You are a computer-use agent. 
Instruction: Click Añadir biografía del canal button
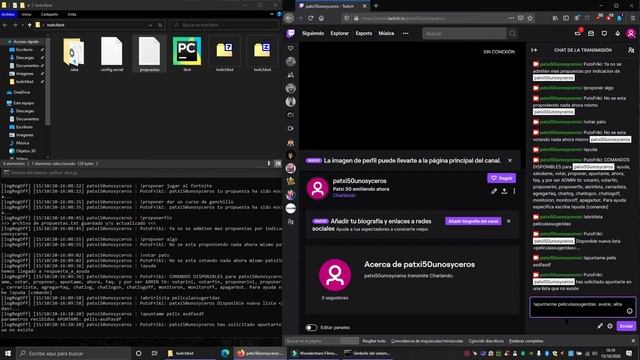point(473,221)
